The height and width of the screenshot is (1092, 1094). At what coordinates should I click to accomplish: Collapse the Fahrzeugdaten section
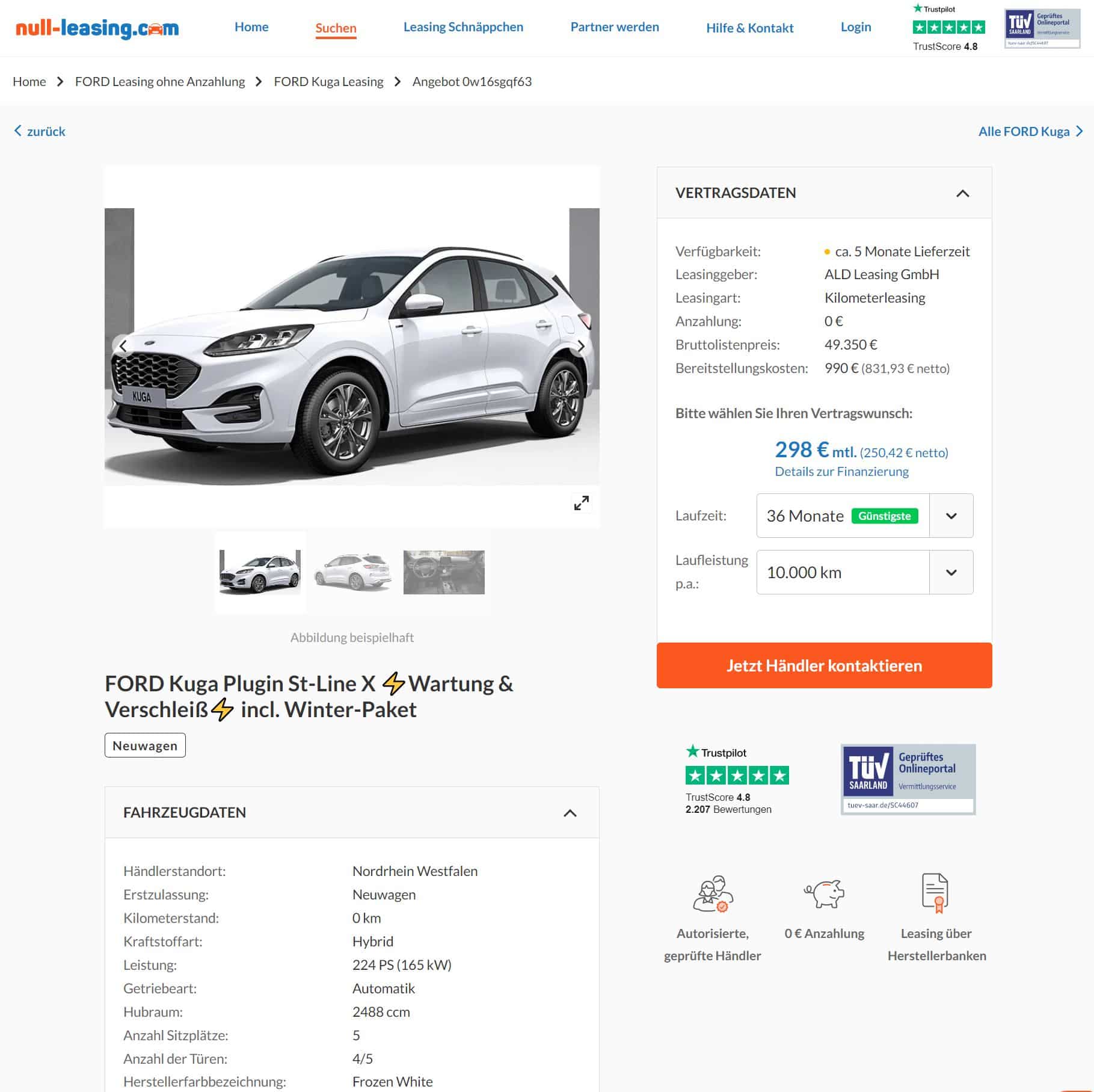pos(570,813)
